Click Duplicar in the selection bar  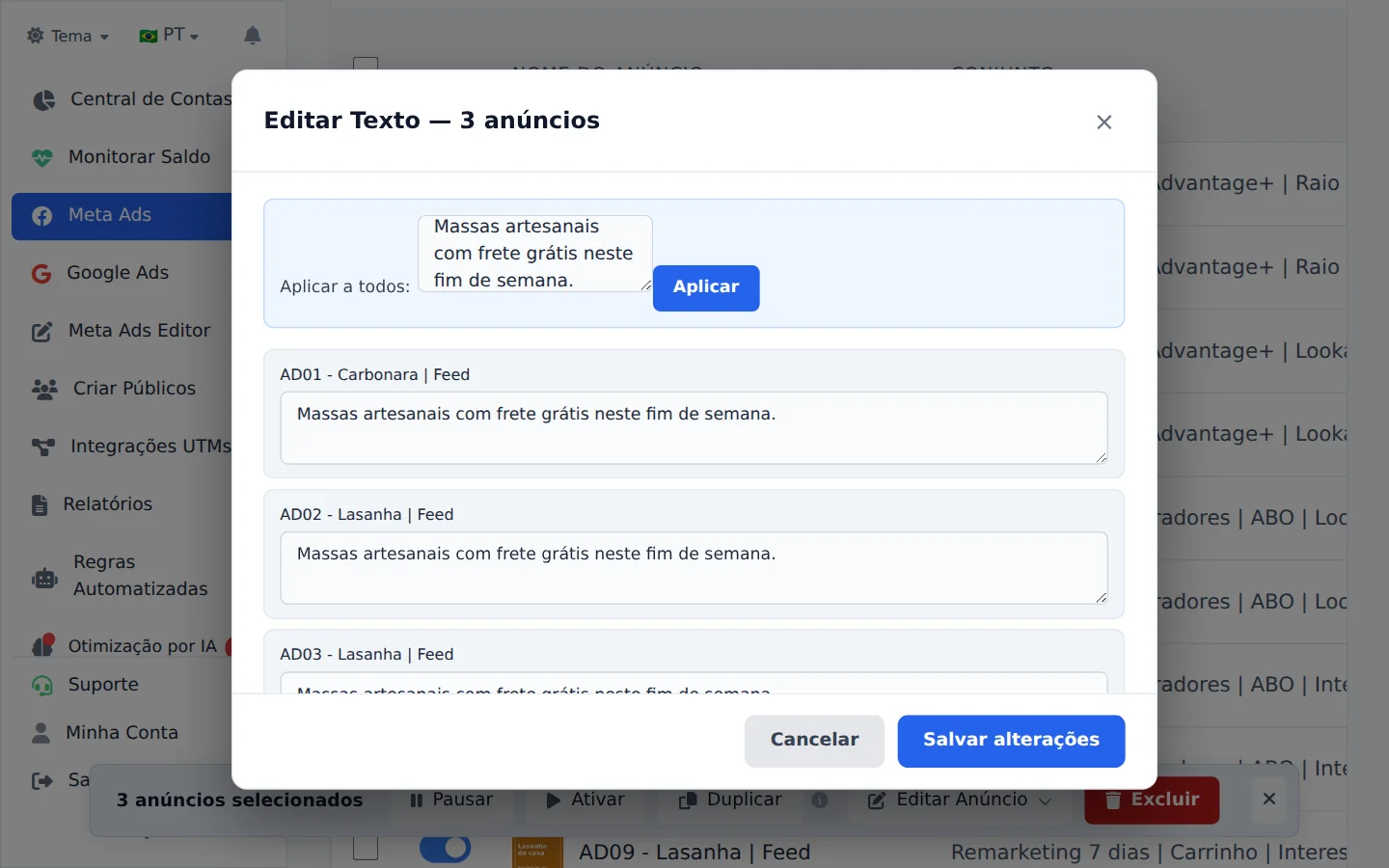coord(730,800)
